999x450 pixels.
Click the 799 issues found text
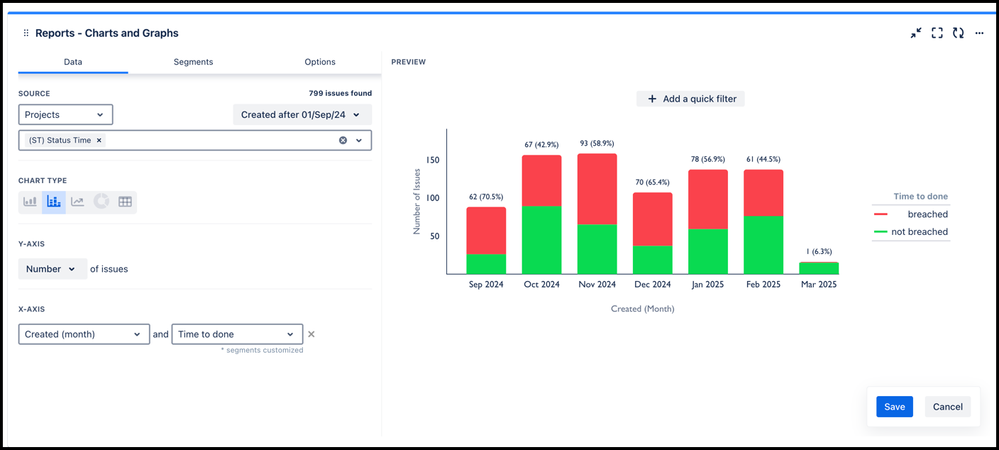coord(340,93)
